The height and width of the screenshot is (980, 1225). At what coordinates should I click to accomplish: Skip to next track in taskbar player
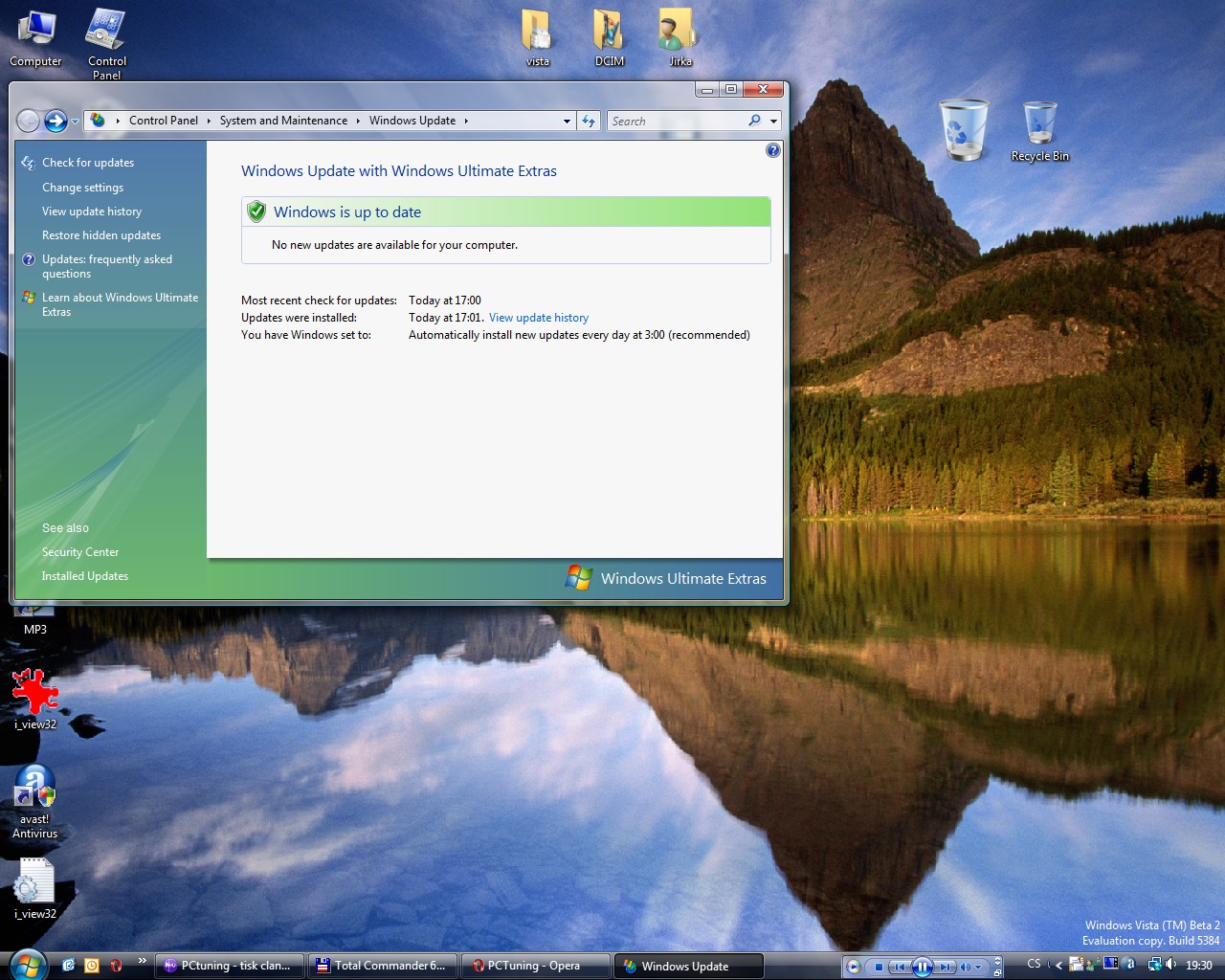point(945,967)
